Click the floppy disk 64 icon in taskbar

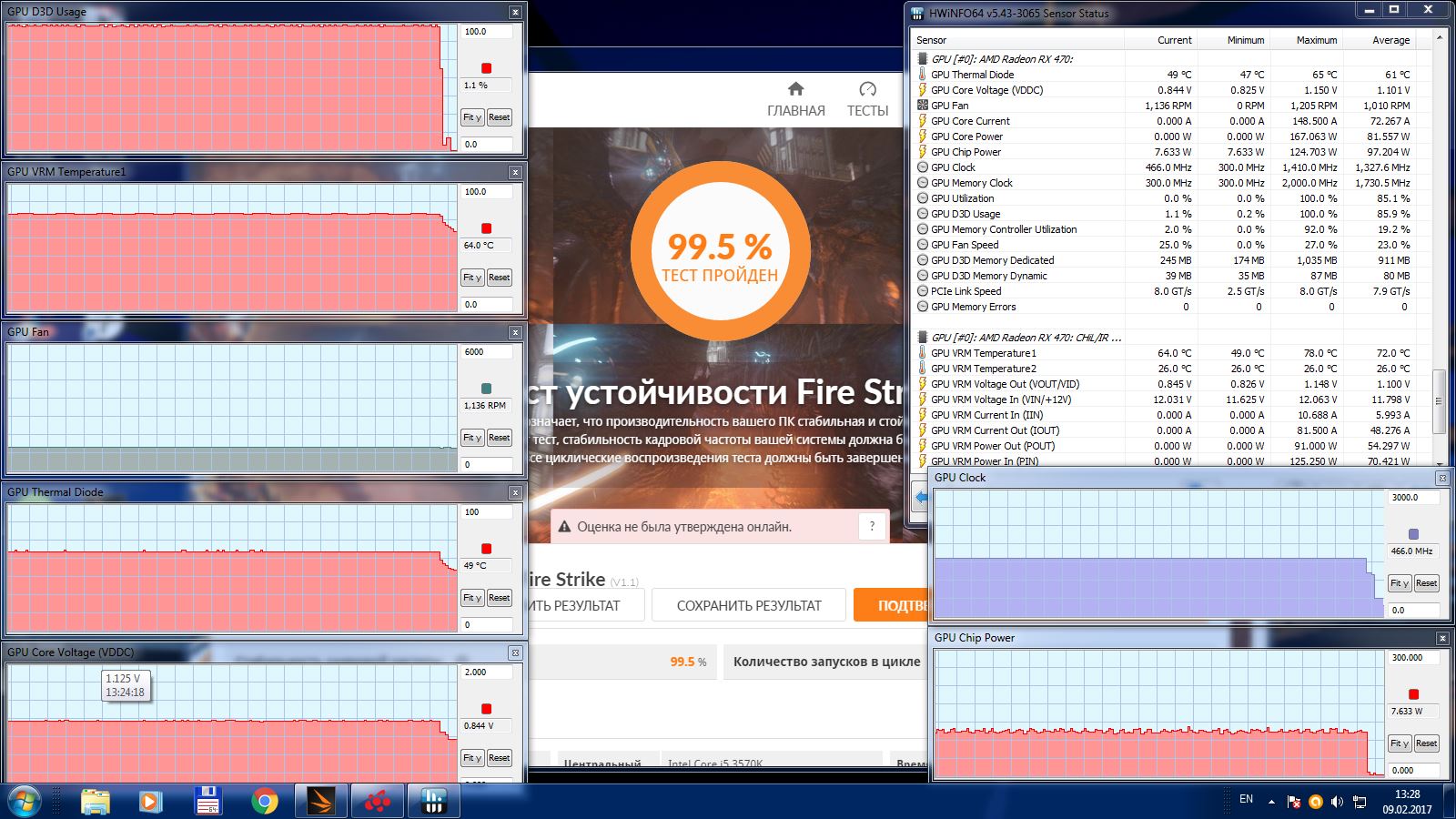(208, 802)
